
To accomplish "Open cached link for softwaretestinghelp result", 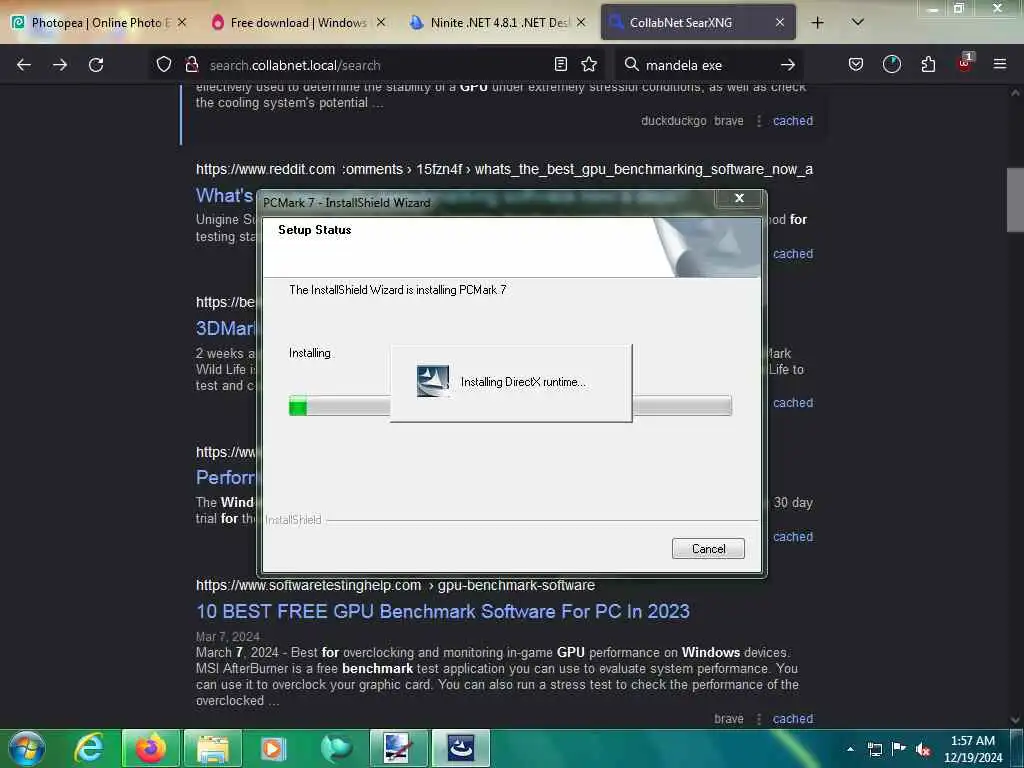I will coord(793,719).
